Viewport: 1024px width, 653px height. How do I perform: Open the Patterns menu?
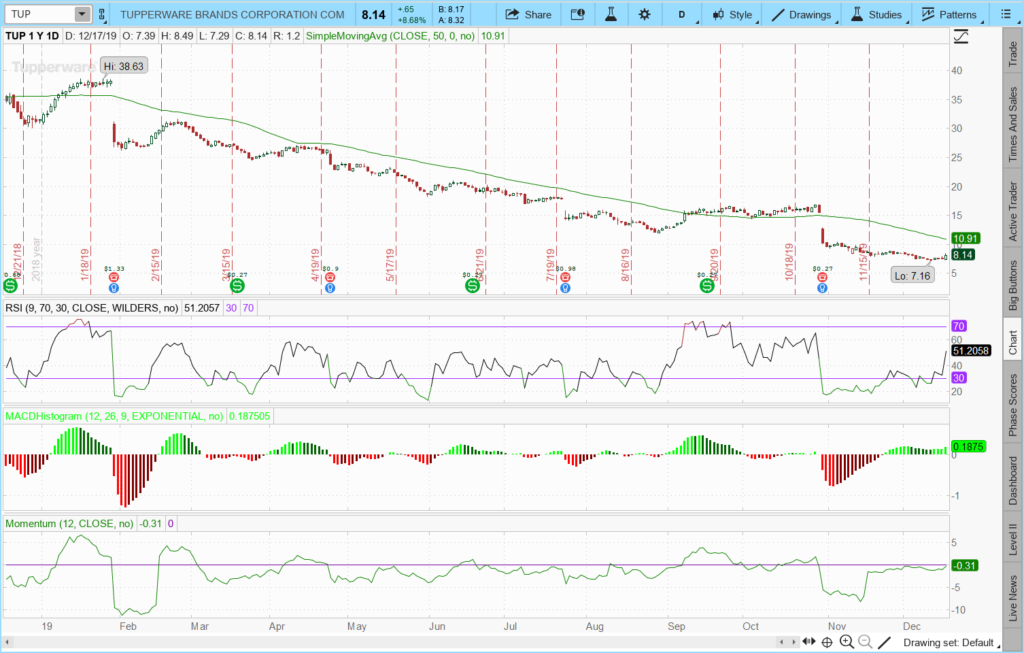coord(949,15)
